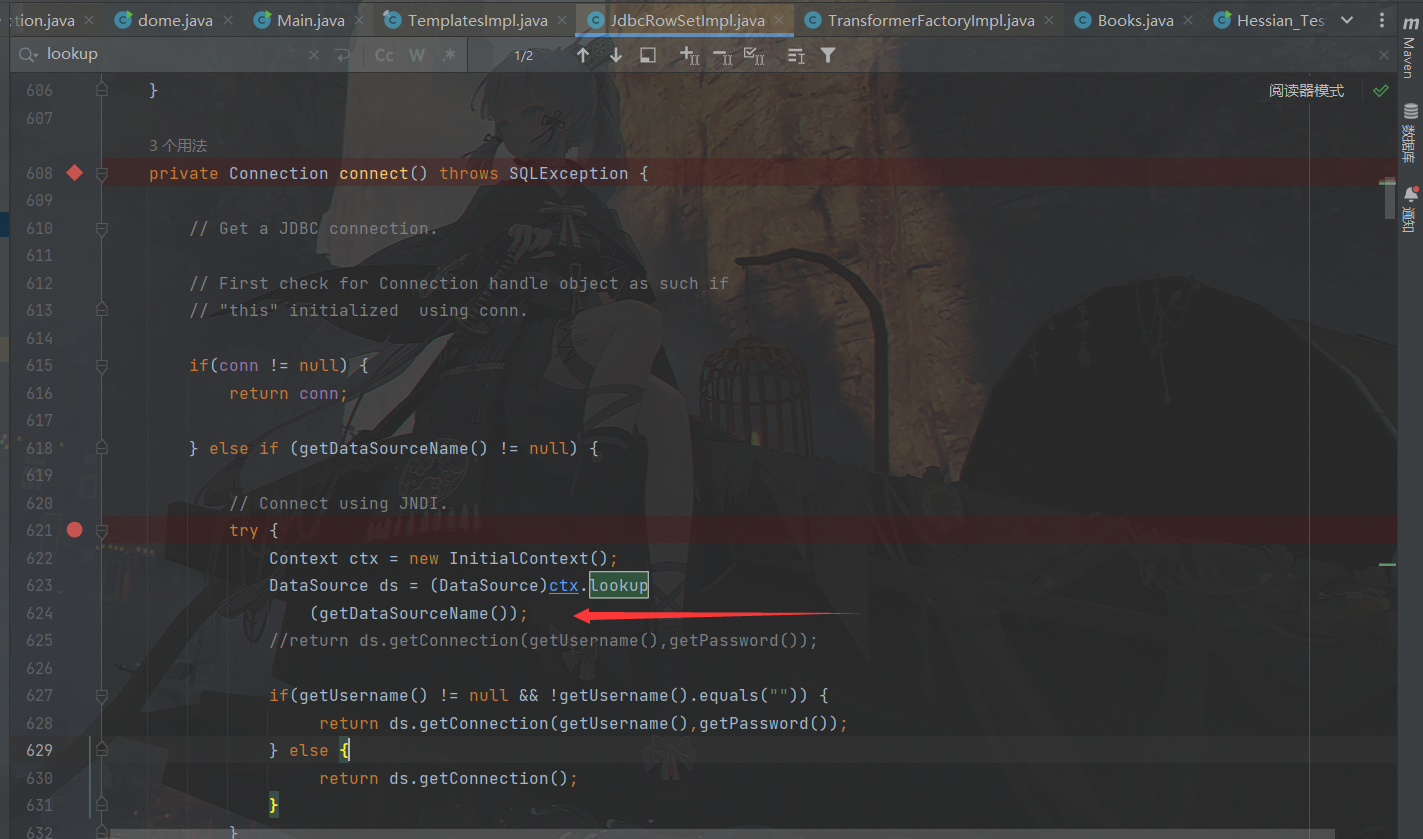1423x839 pixels.
Task: Add selection for next occurrence
Action: click(690, 56)
